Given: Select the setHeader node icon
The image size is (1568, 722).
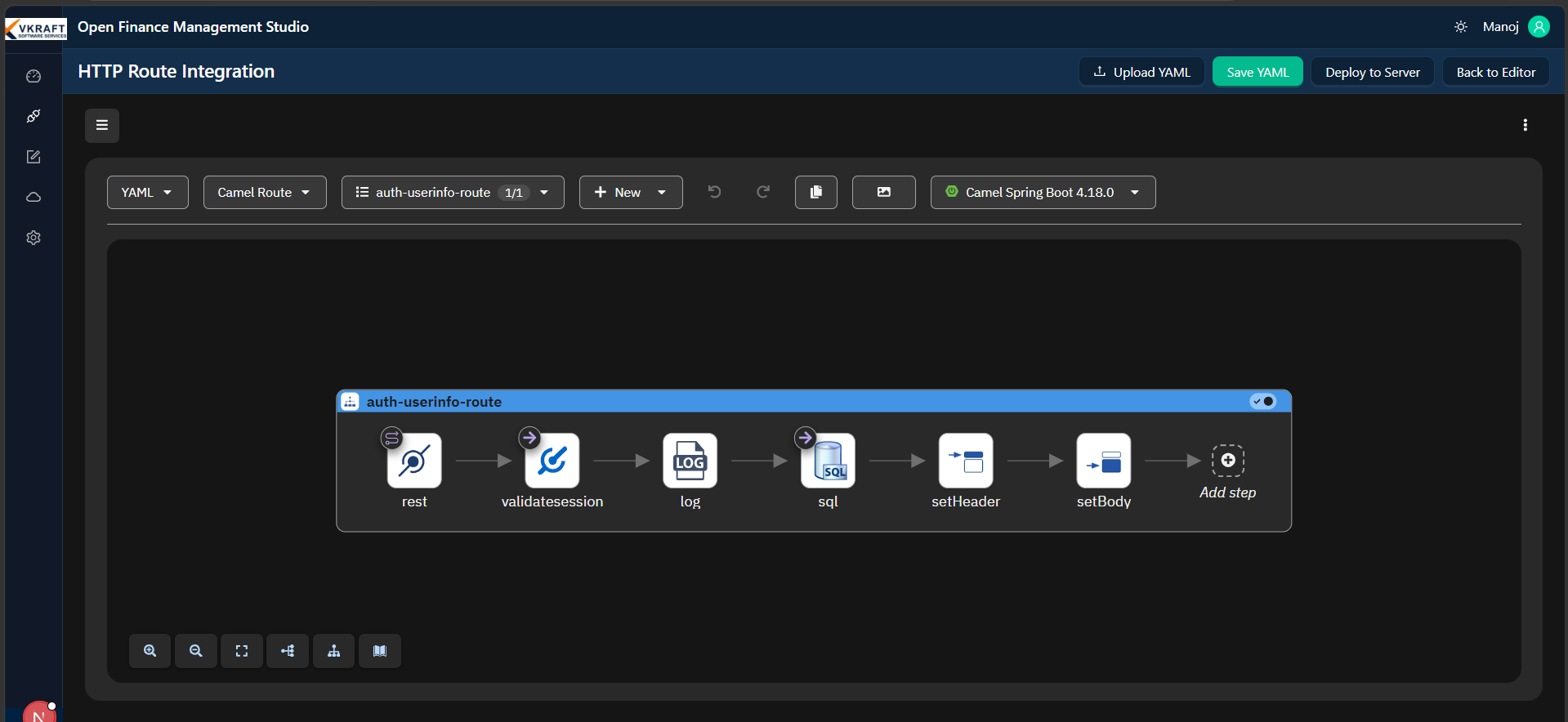Looking at the screenshot, I should tap(966, 461).
